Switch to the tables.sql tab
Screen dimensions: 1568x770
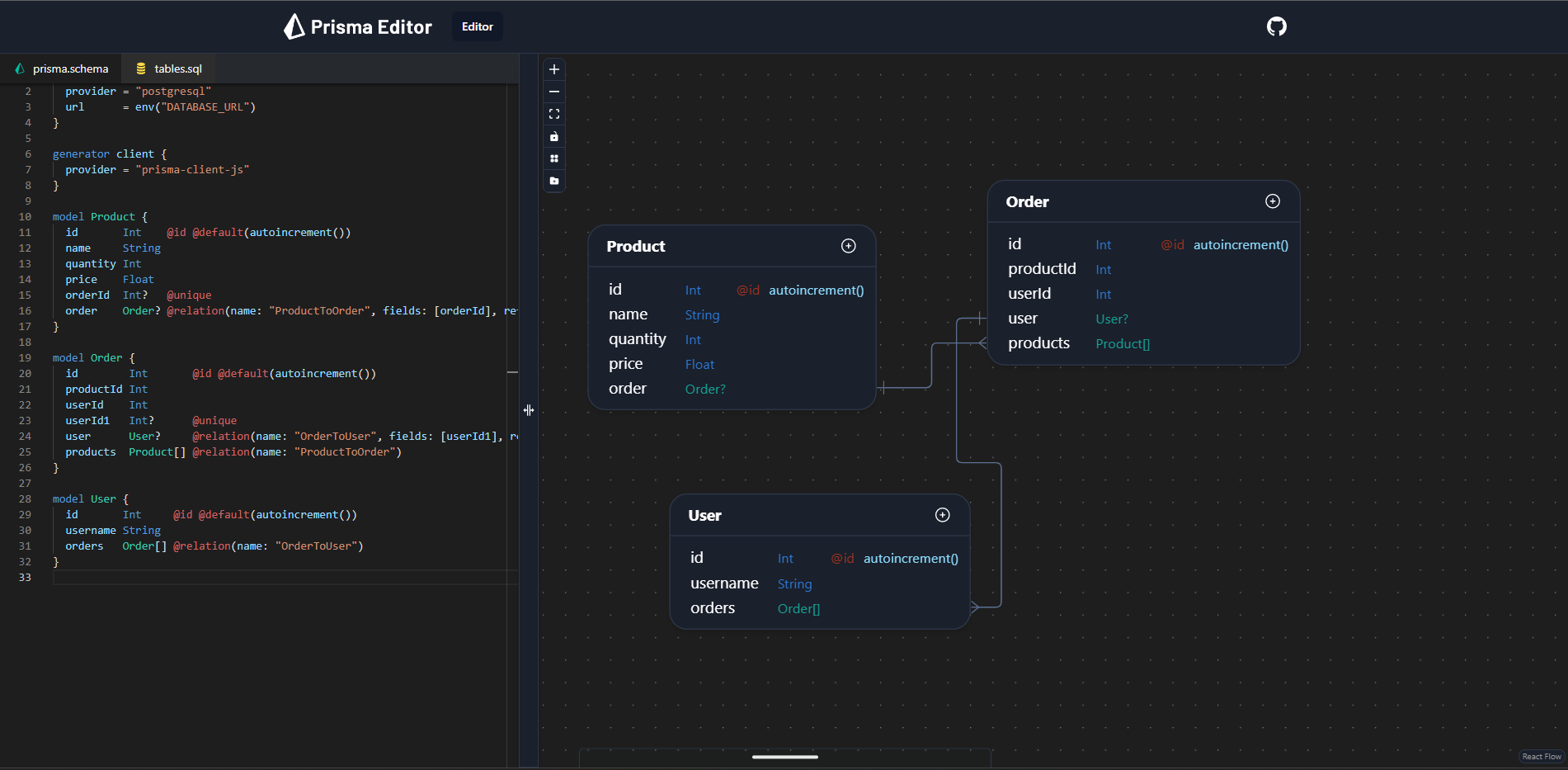tap(169, 68)
